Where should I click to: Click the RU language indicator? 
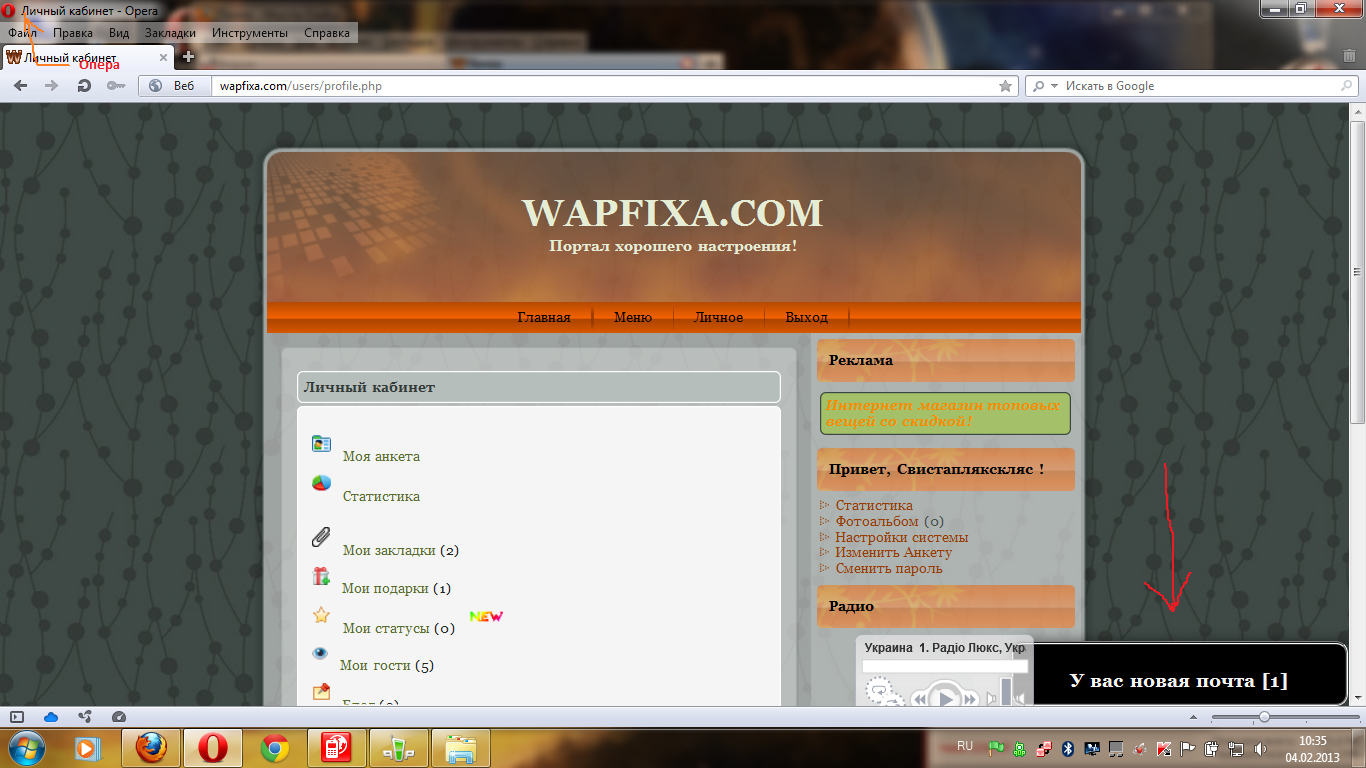(965, 746)
